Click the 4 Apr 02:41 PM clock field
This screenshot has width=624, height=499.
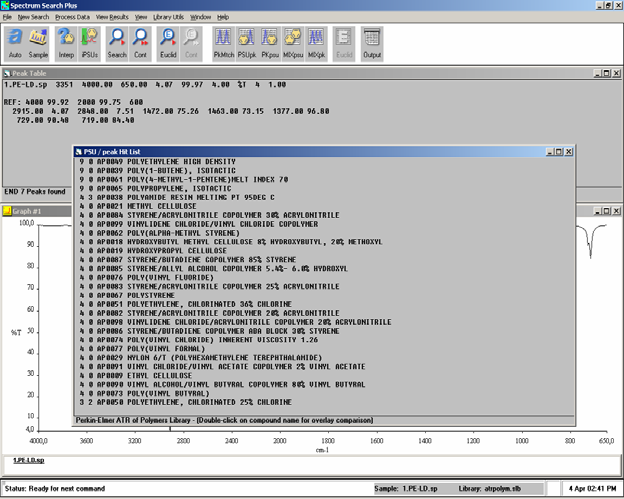pyautogui.click(x=592, y=488)
